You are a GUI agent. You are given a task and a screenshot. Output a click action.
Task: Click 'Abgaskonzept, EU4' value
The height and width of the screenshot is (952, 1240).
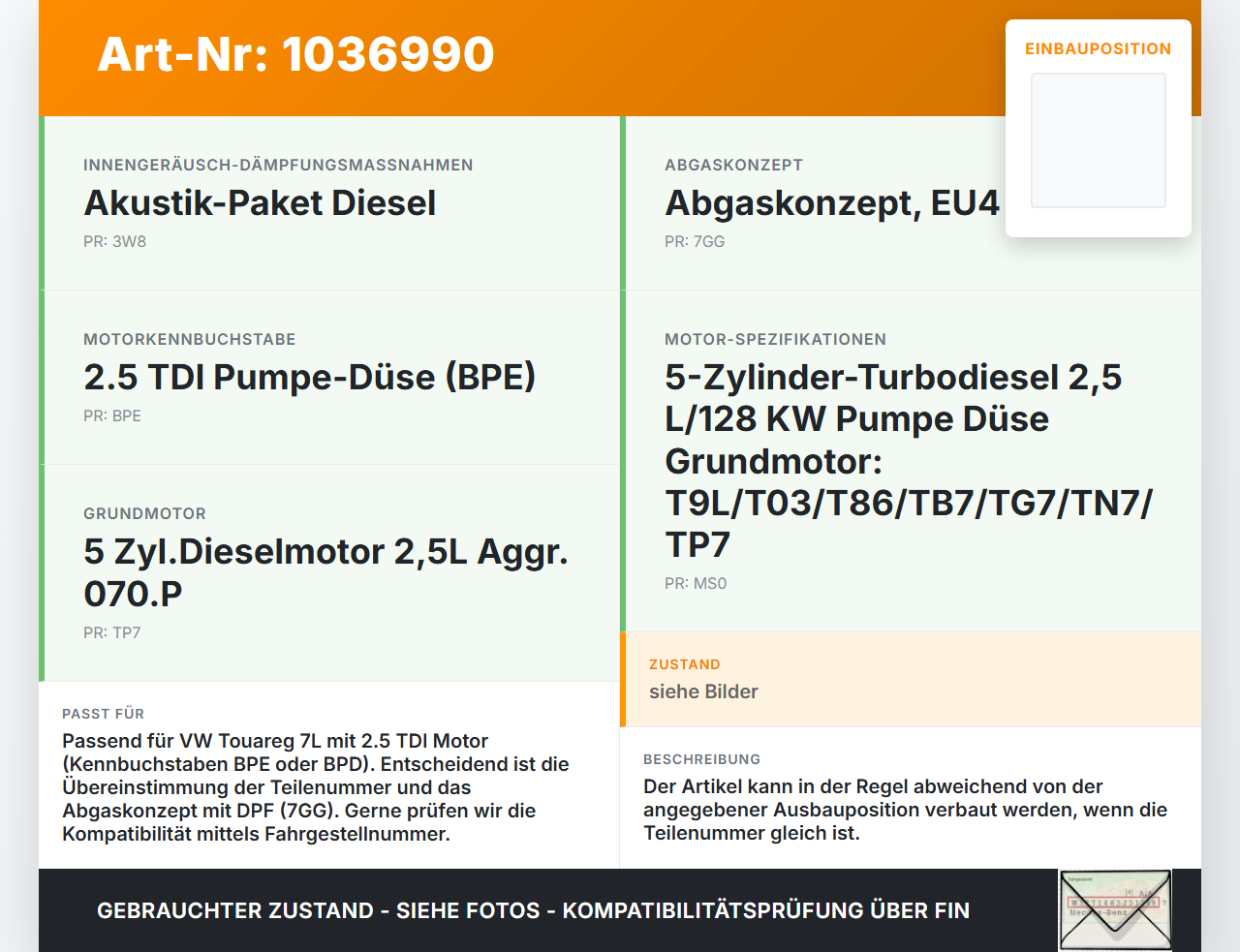pos(832,203)
